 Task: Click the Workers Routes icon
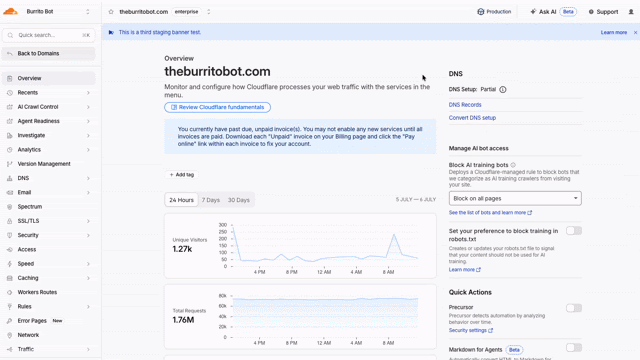10,292
